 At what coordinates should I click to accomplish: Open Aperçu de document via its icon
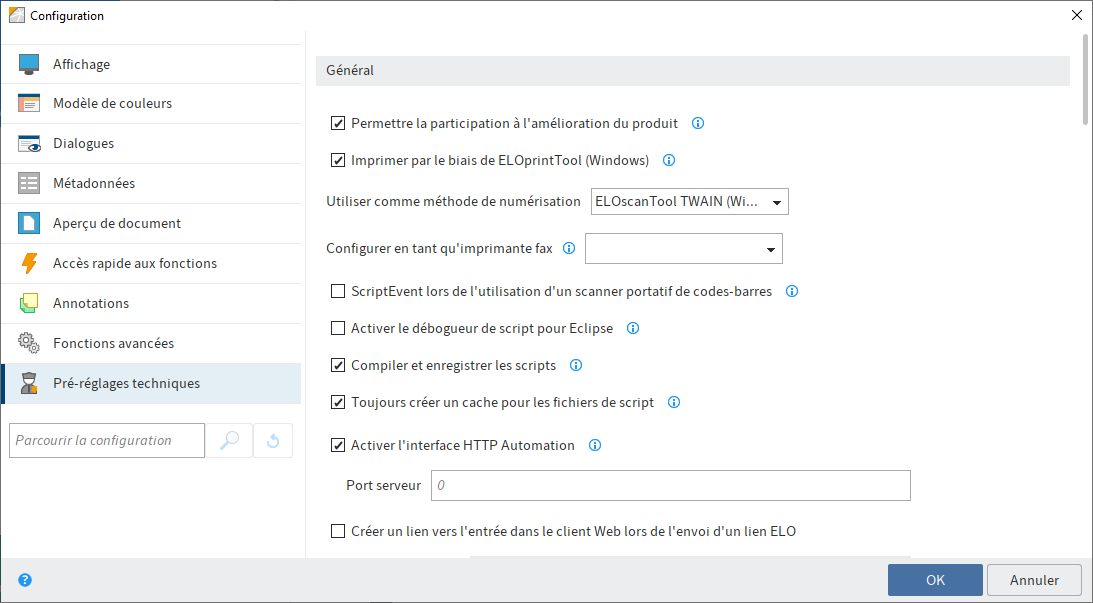pyautogui.click(x=31, y=223)
